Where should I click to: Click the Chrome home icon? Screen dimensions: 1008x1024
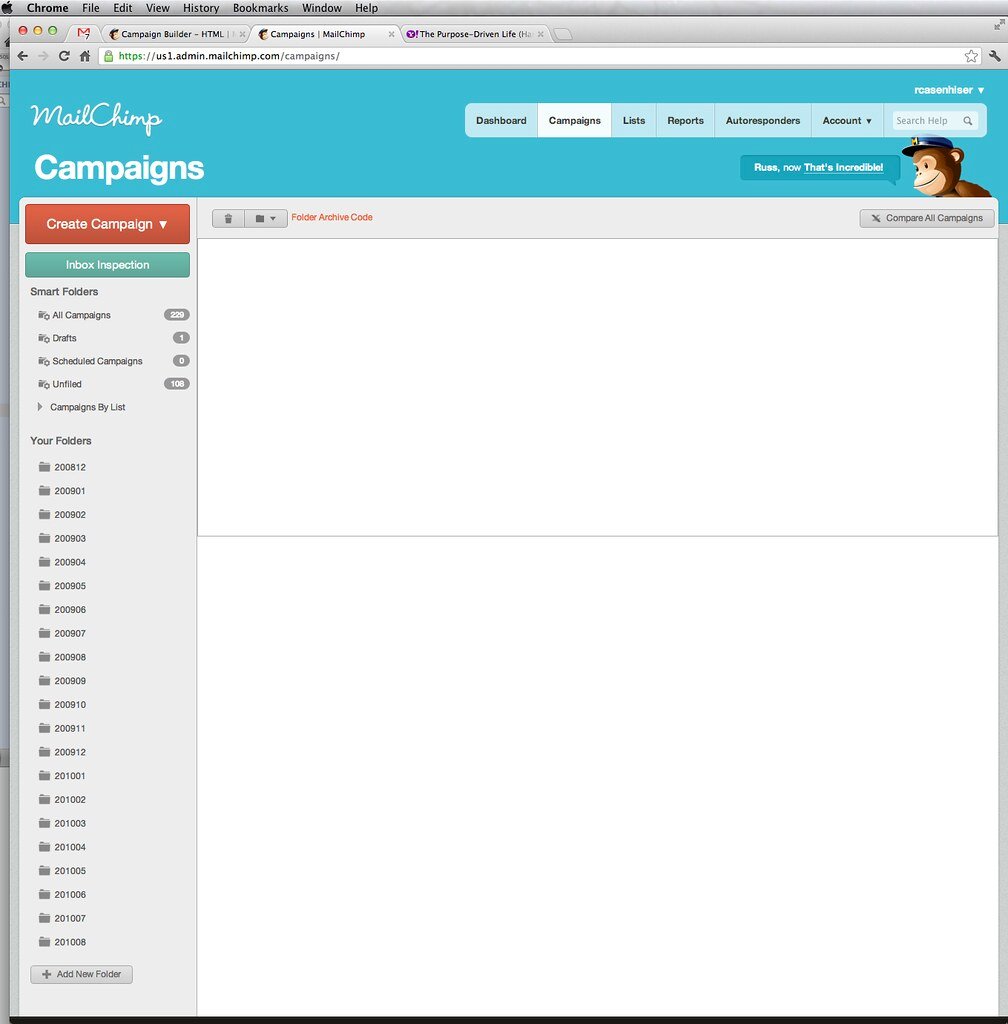(x=85, y=56)
